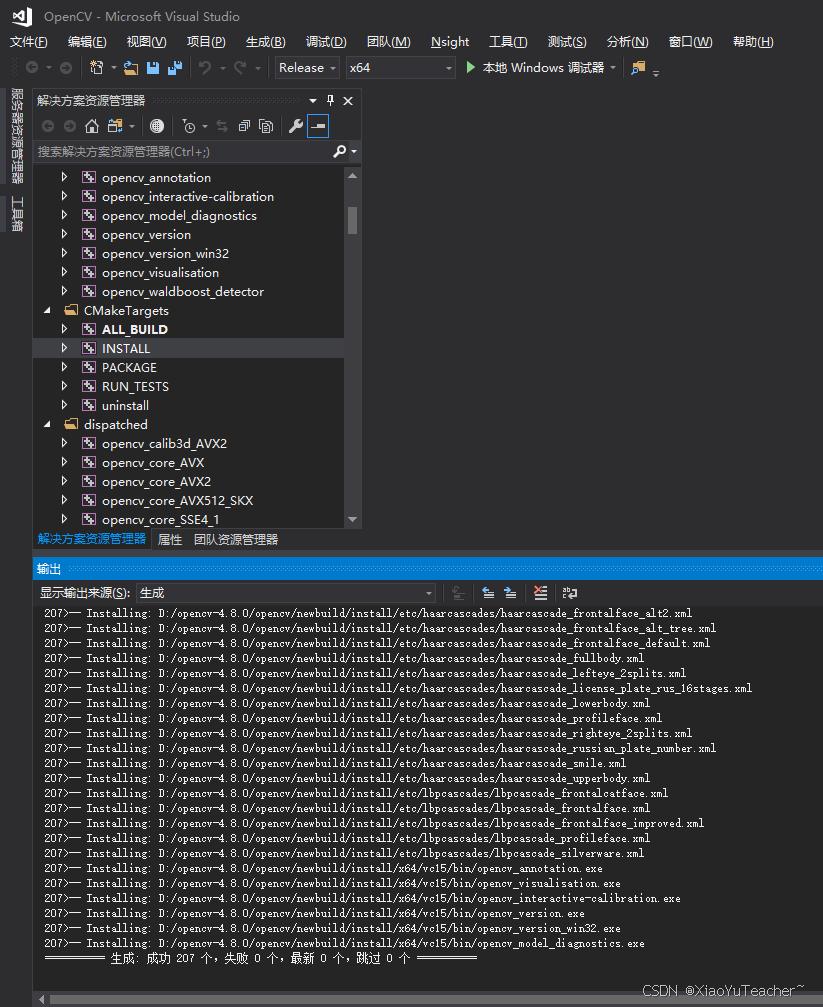Collapse the CMakeTargets folder
Screen dimensions: 823x1007
coord(47,310)
